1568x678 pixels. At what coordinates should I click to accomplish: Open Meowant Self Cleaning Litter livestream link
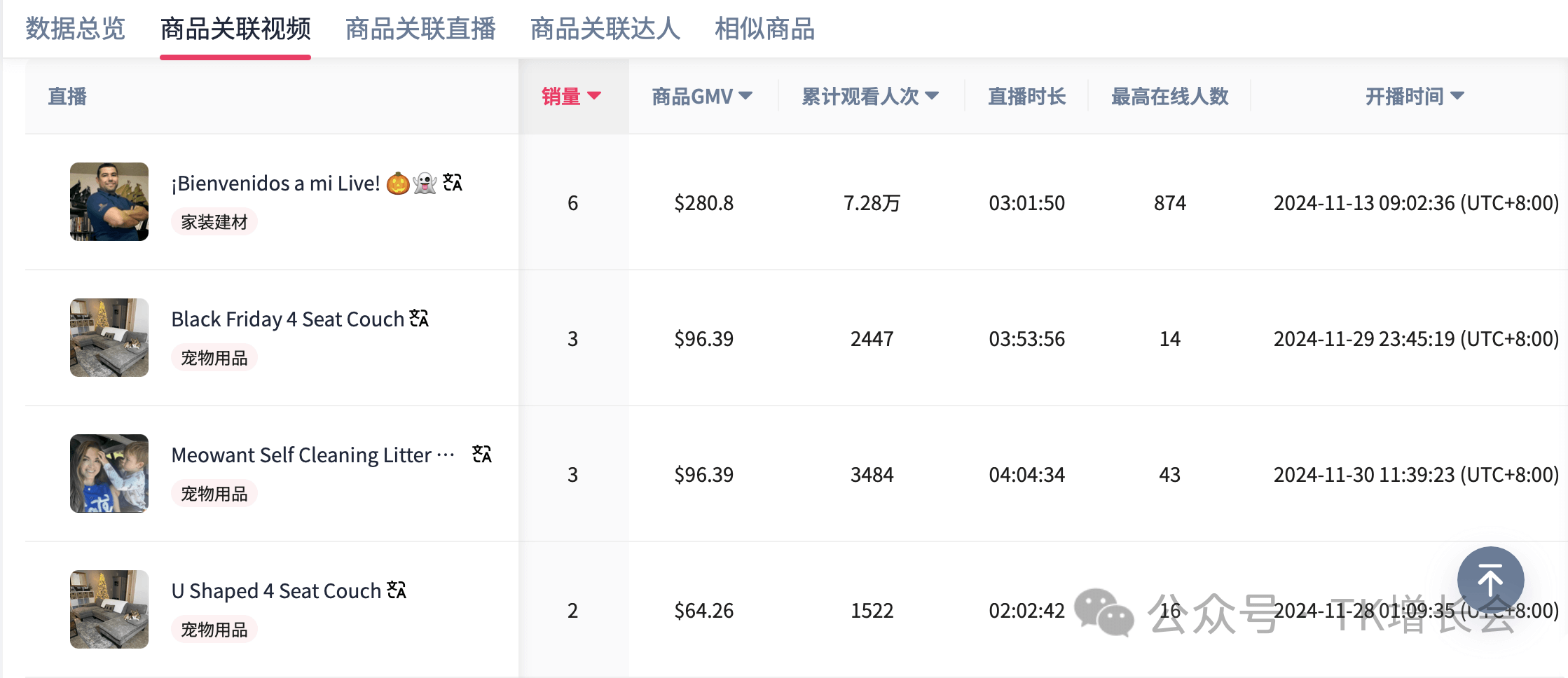pos(301,455)
